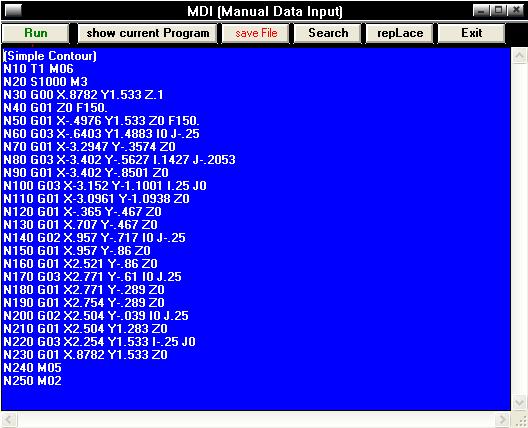Close the MDI window
The width and height of the screenshot is (528, 428).
point(515,11)
